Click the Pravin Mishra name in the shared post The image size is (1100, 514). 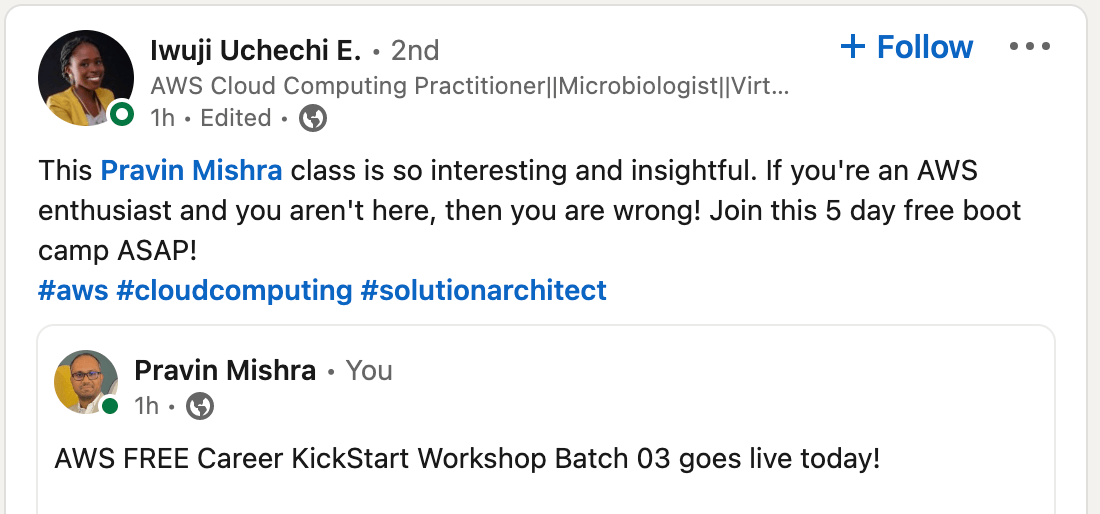pyautogui.click(x=224, y=371)
